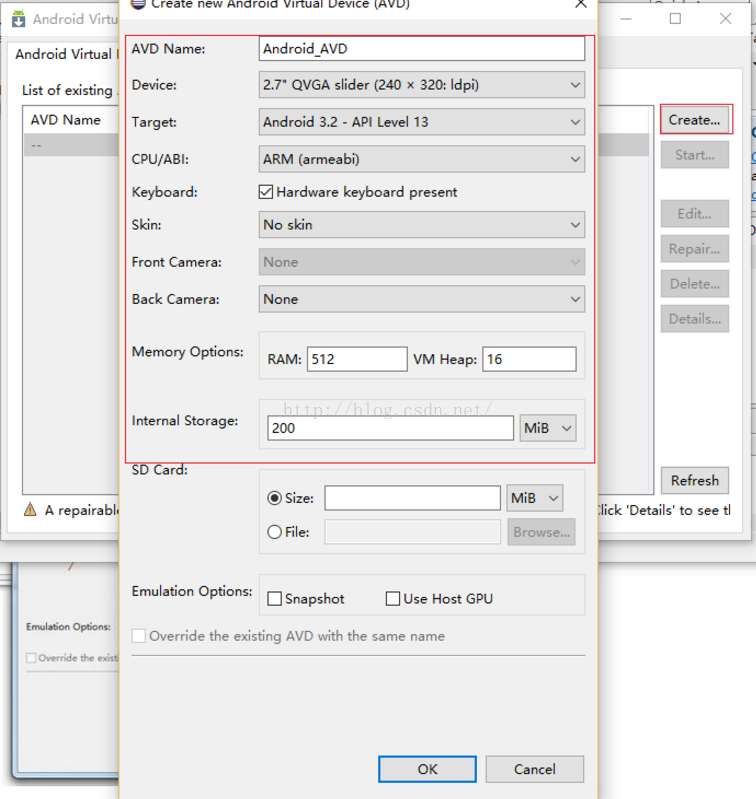The width and height of the screenshot is (756, 799).
Task: Open the Internal Storage MiB unit dropdown
Action: point(548,428)
